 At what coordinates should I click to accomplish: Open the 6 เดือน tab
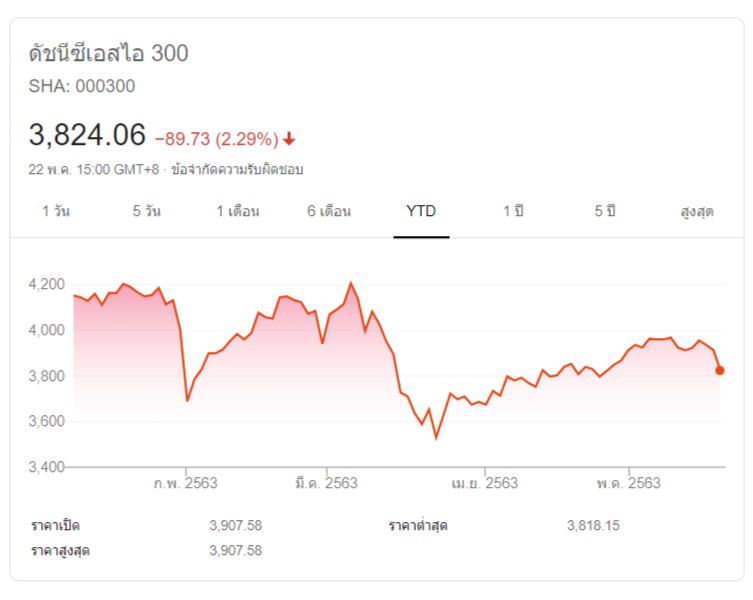[x=329, y=211]
